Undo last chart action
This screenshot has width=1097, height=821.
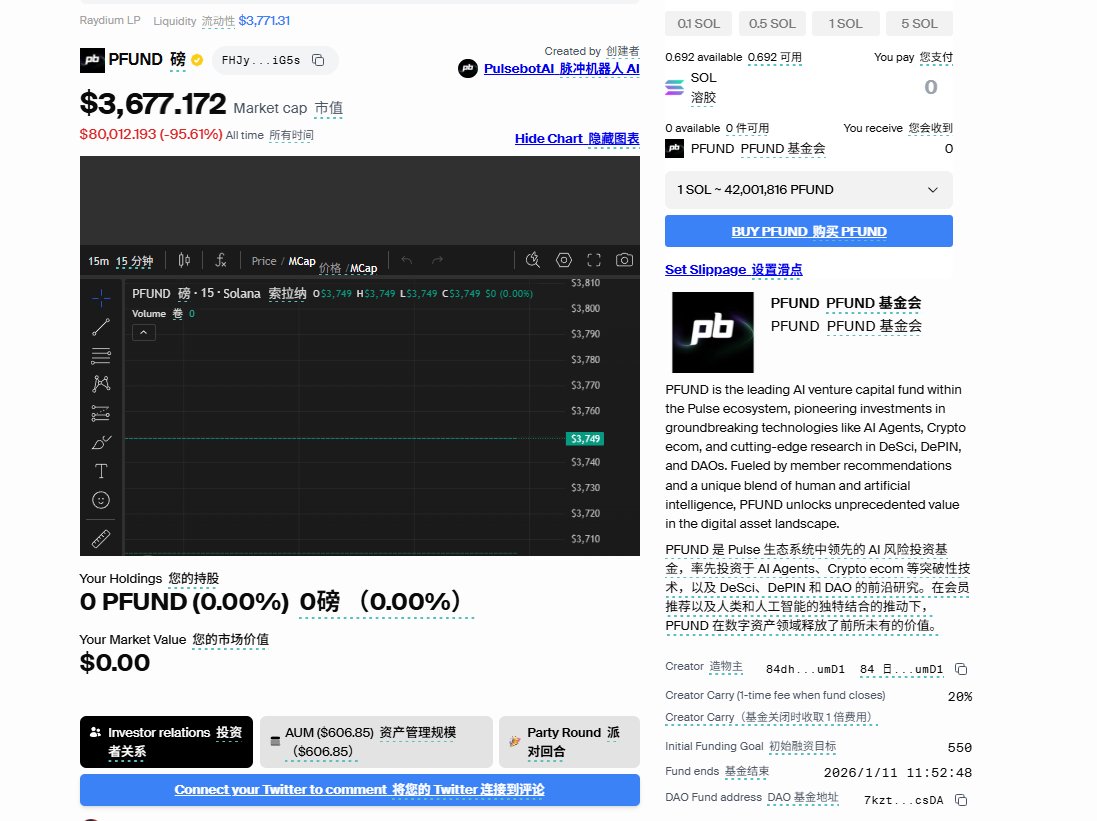point(406,260)
